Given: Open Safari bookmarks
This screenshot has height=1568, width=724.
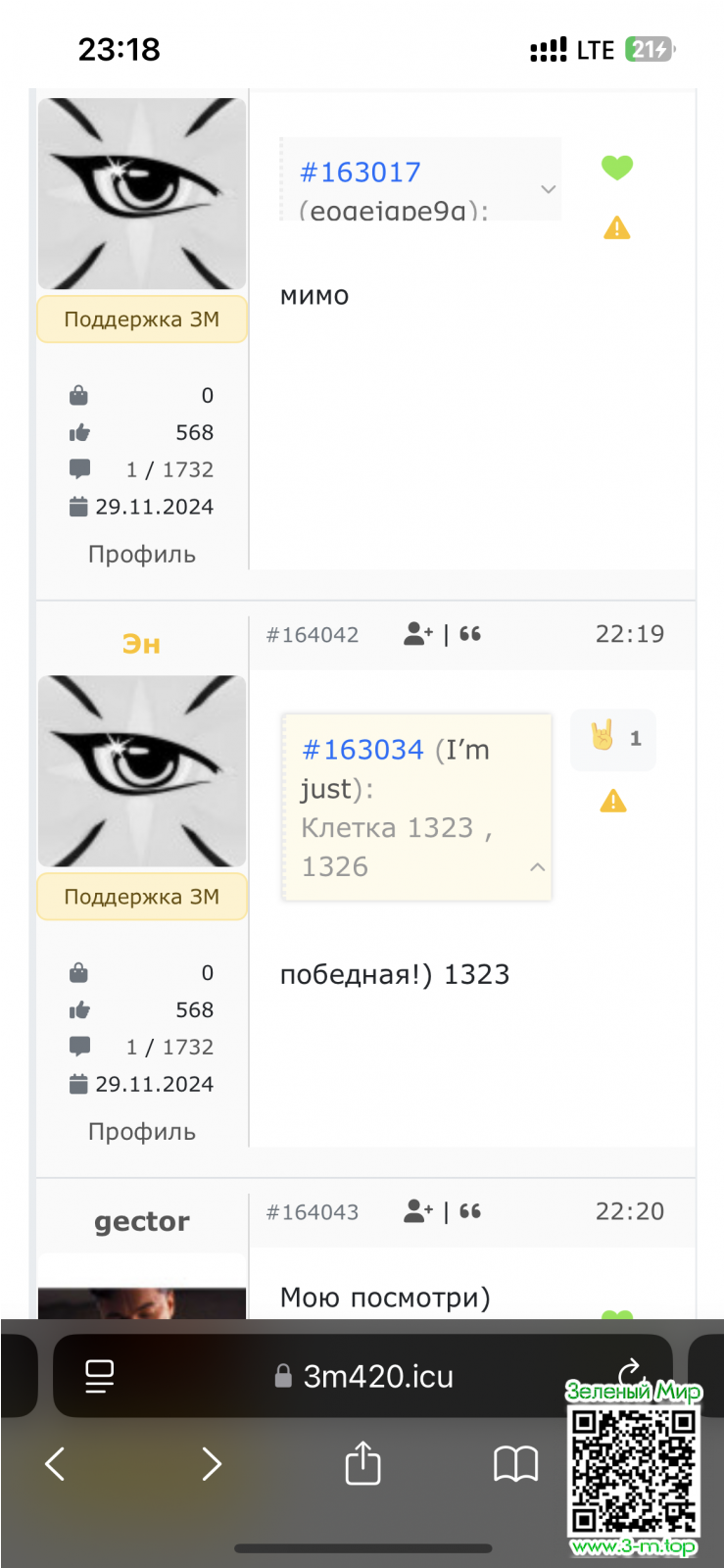Looking at the screenshot, I should (x=515, y=1464).
